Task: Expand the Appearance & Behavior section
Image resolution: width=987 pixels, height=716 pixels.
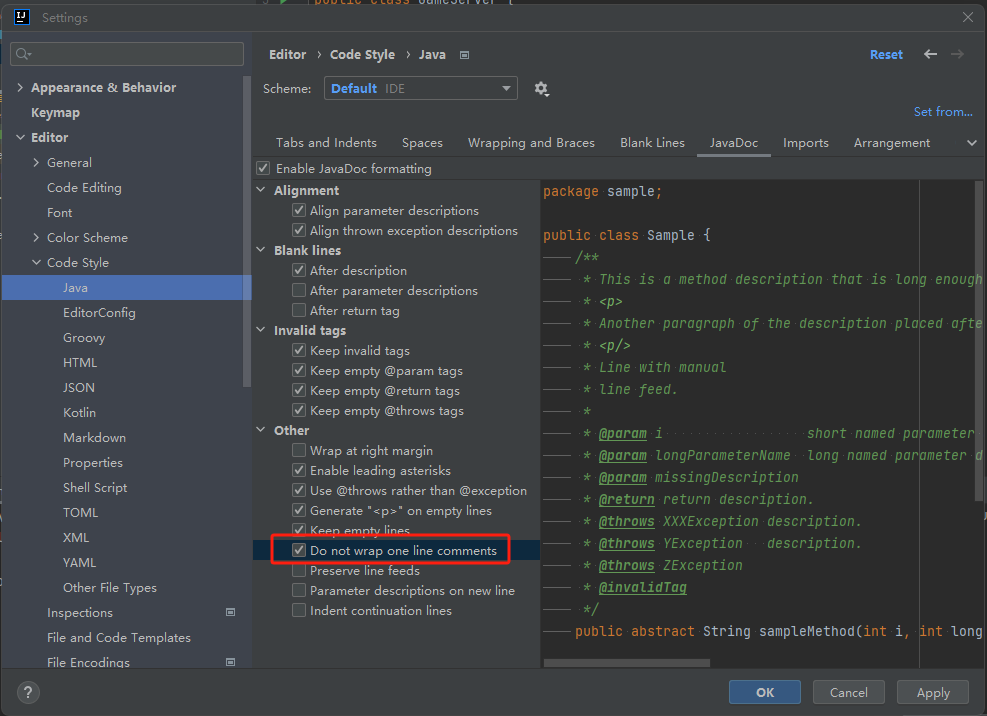Action: (x=20, y=88)
